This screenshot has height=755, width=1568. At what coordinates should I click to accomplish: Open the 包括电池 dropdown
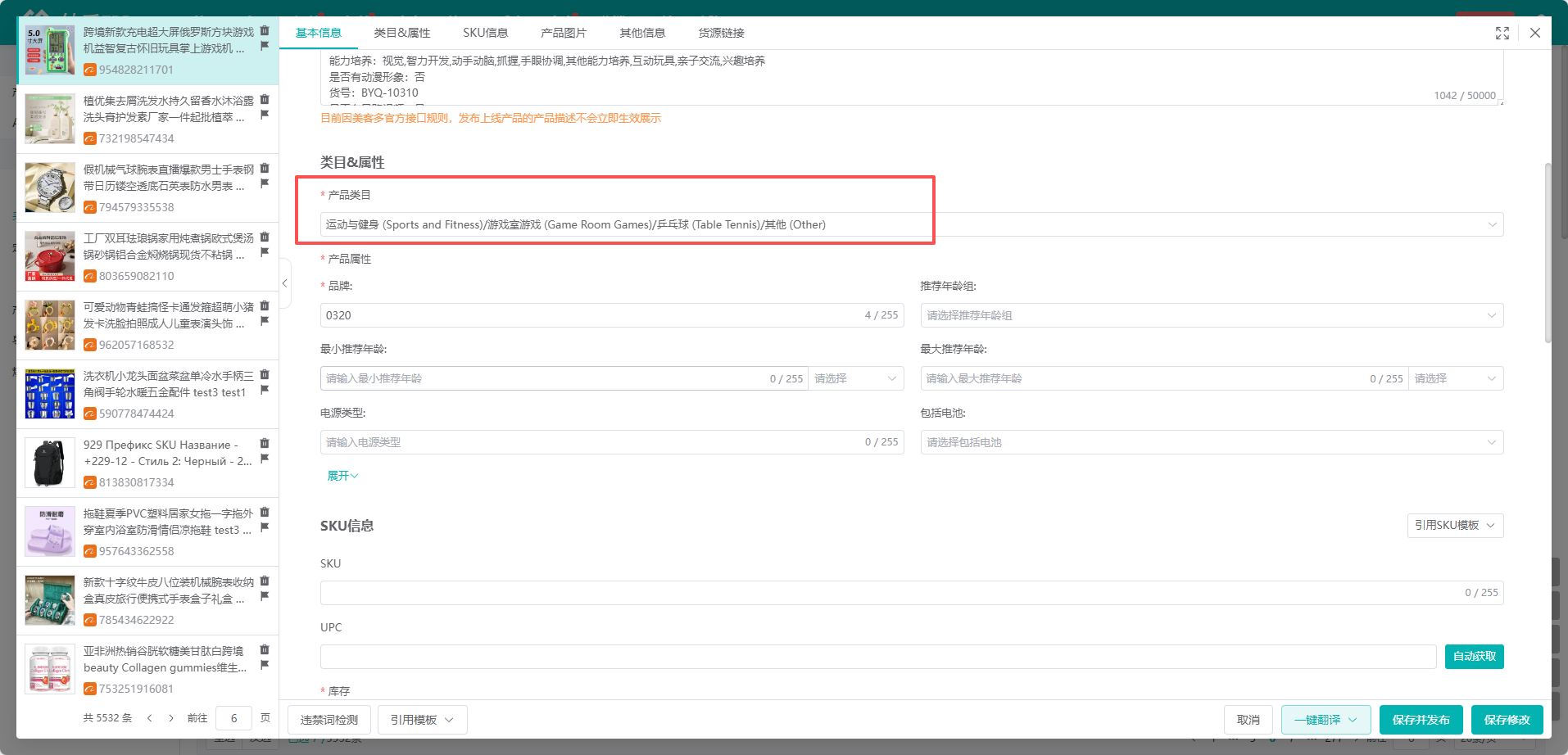(1212, 442)
